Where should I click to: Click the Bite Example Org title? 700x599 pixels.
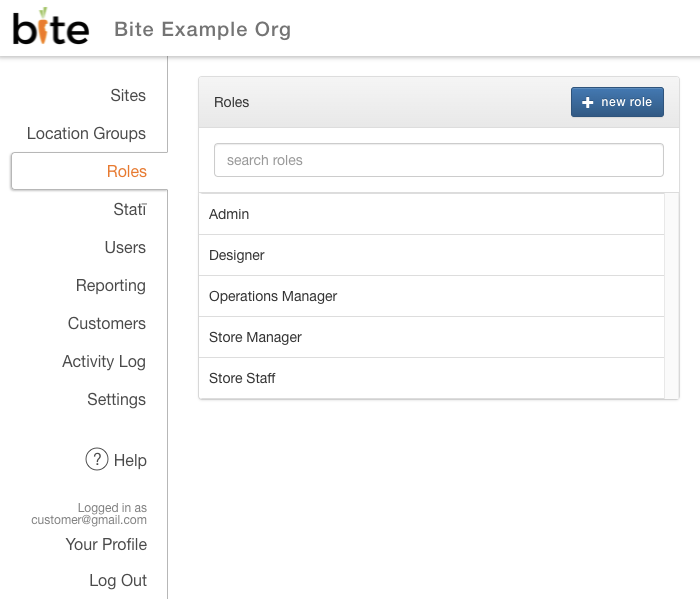tap(203, 29)
